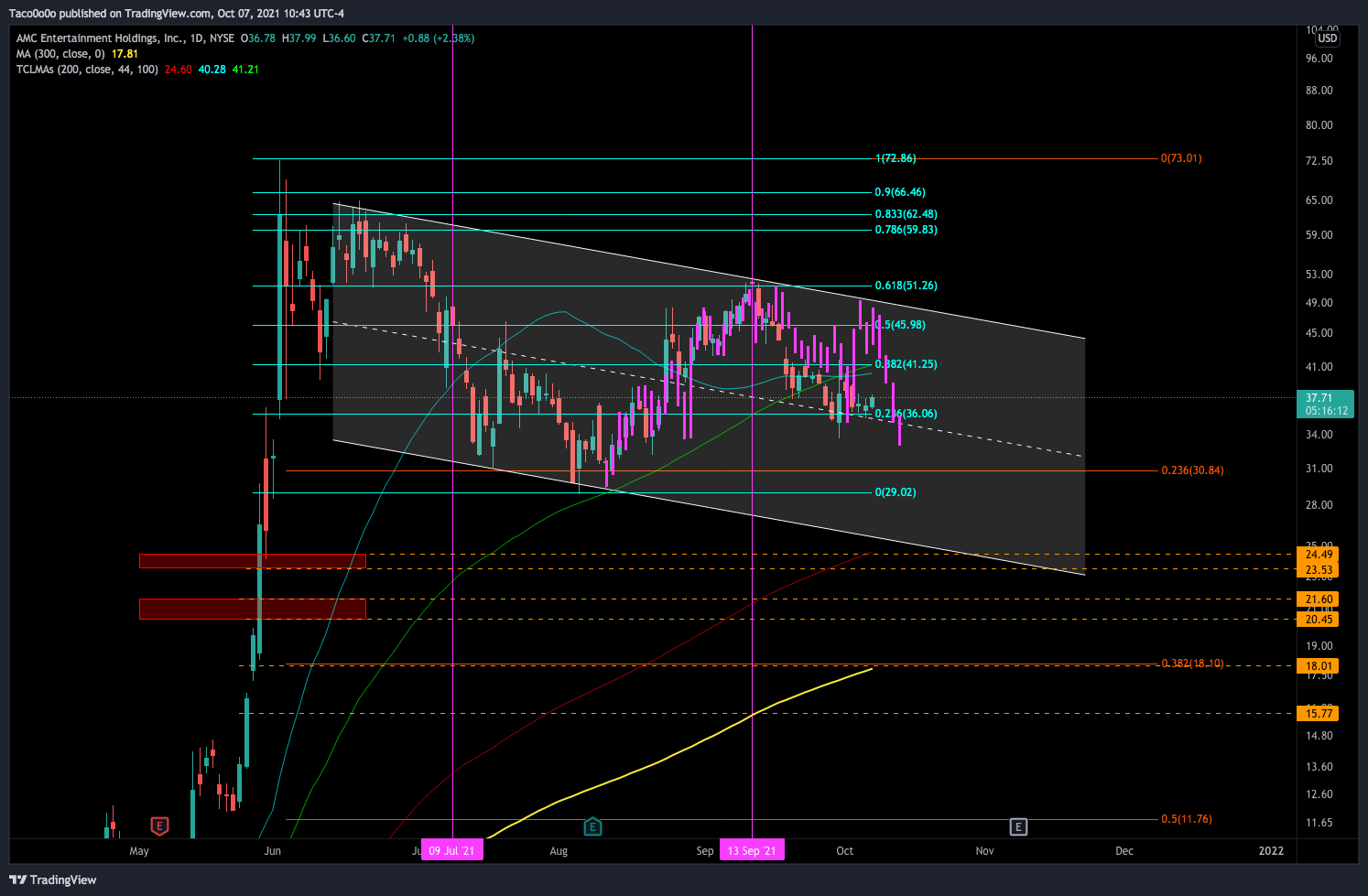Click the TCLMAs blue value 40.28
The width and height of the screenshot is (1368, 896).
pos(212,70)
